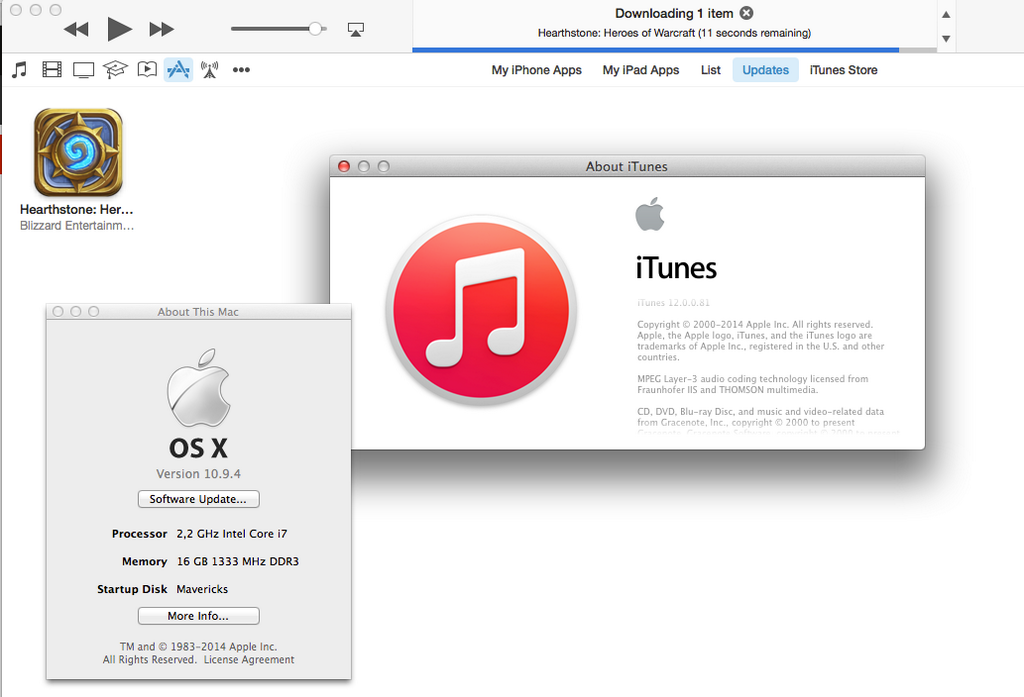
Task: Skip back with the rewind button
Action: (x=76, y=29)
